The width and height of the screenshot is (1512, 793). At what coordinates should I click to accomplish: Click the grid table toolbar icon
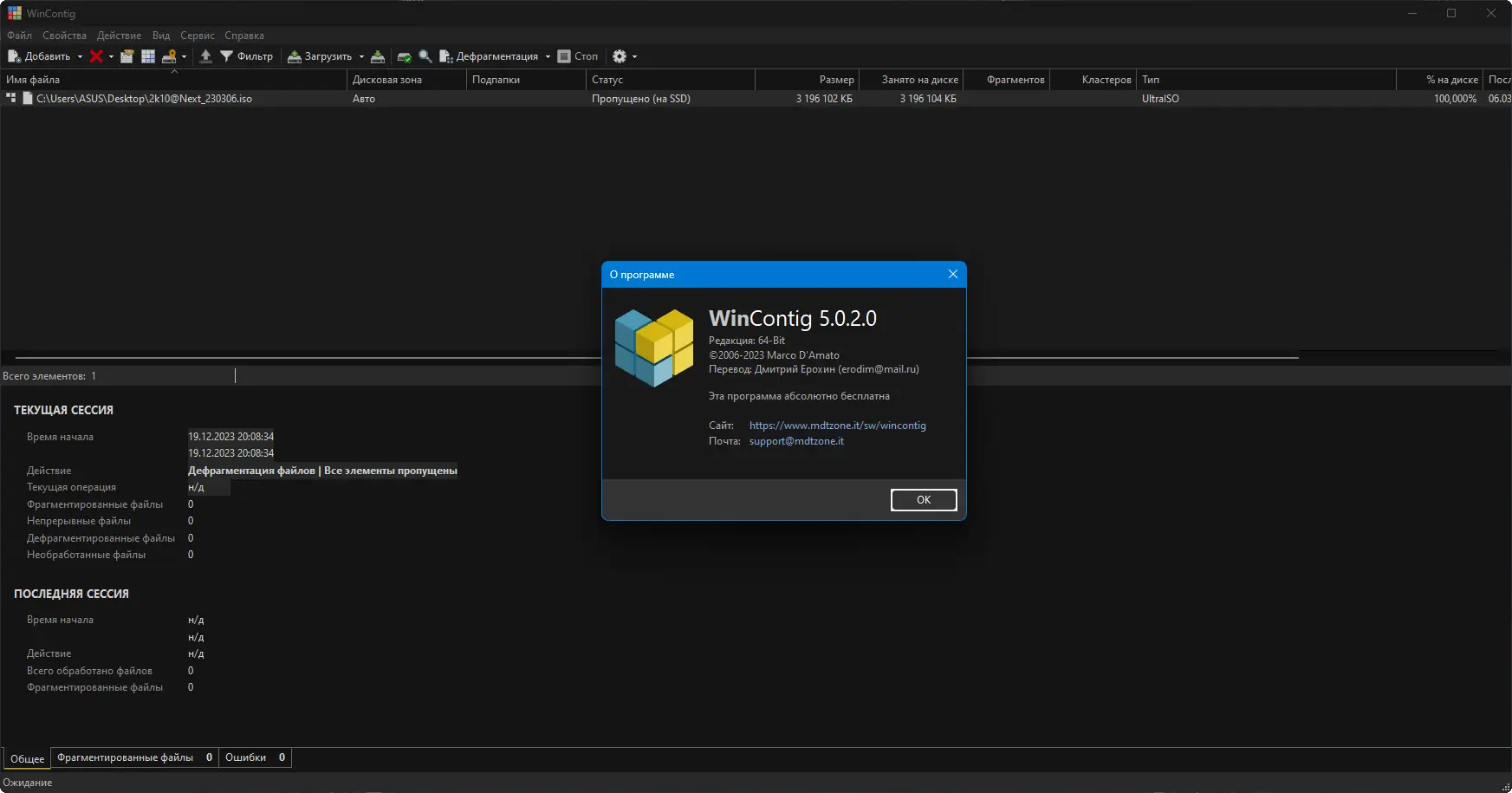tap(148, 56)
